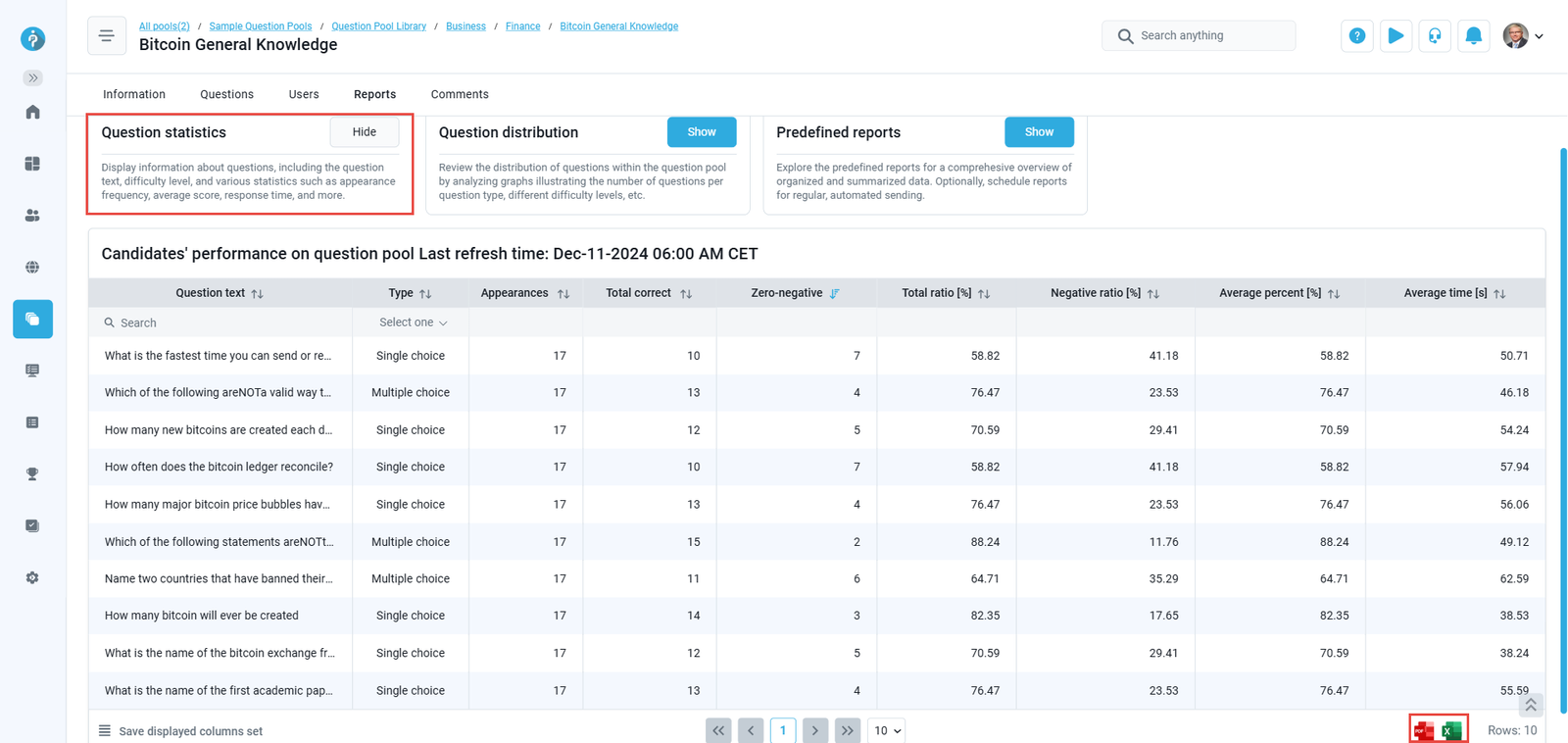Click the Question text search field
Viewport: 1568px width, 743px height.
point(225,322)
